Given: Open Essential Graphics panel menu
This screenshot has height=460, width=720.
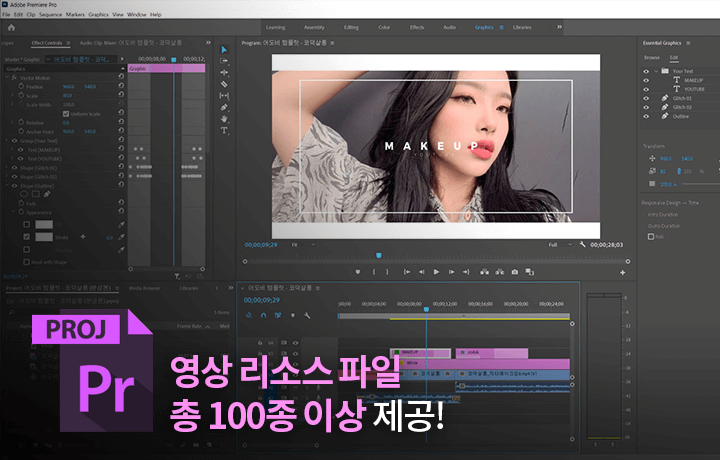Looking at the screenshot, I should (688, 43).
